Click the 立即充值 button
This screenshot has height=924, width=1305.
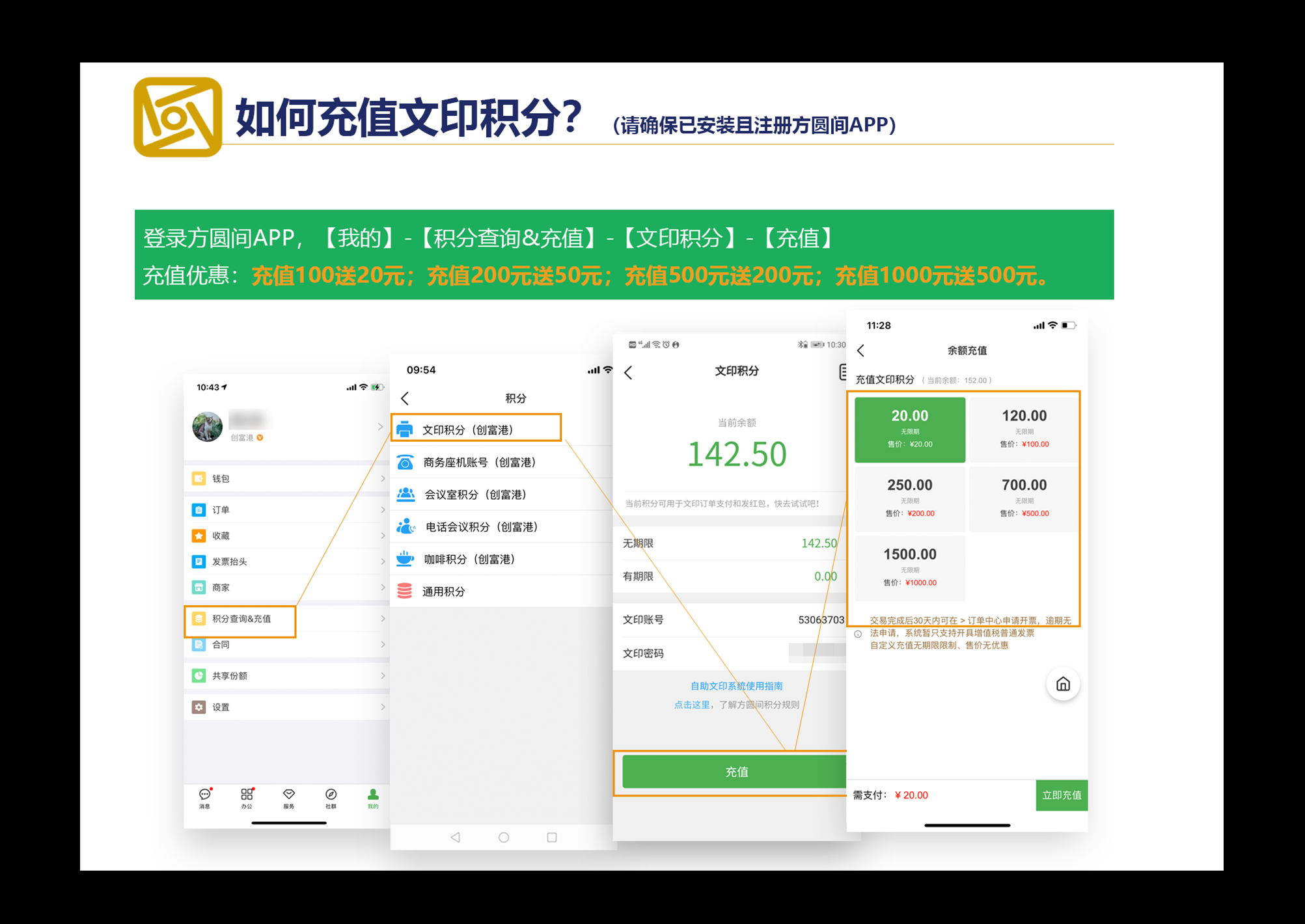tap(1061, 795)
